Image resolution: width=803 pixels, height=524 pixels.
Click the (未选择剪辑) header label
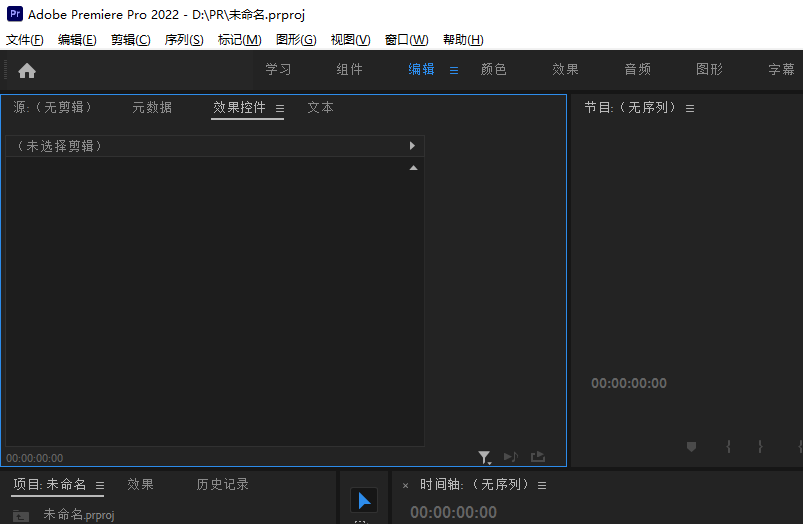click(x=59, y=146)
